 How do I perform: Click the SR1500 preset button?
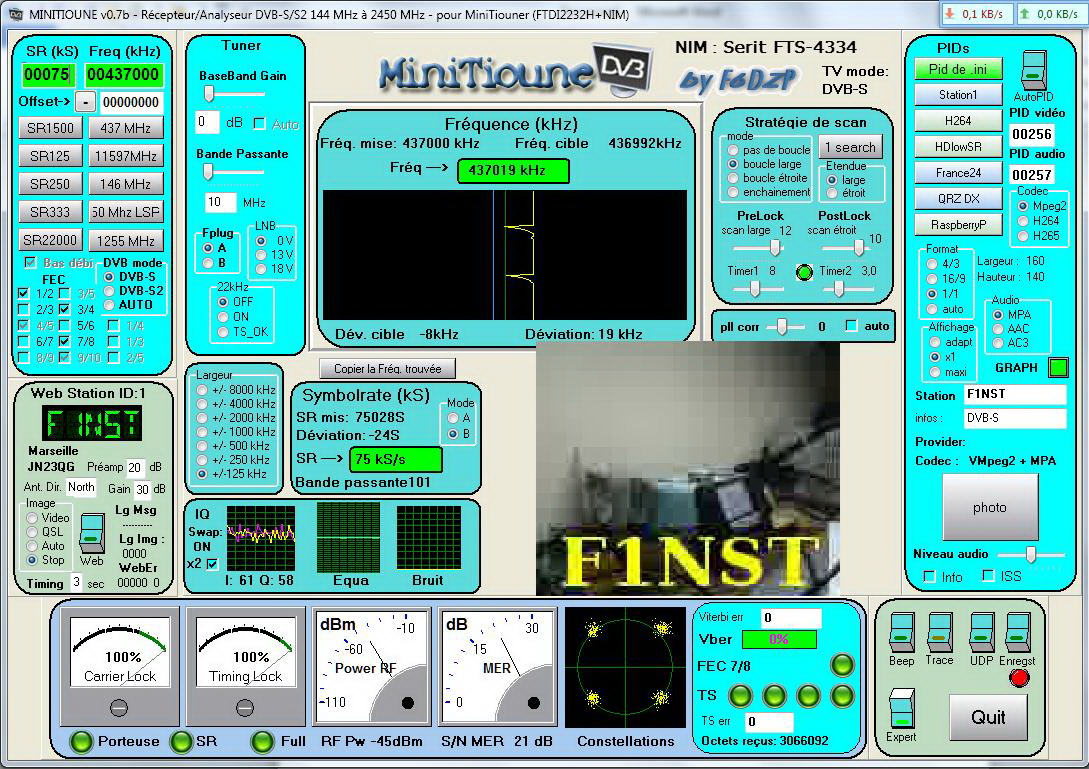[x=50, y=128]
